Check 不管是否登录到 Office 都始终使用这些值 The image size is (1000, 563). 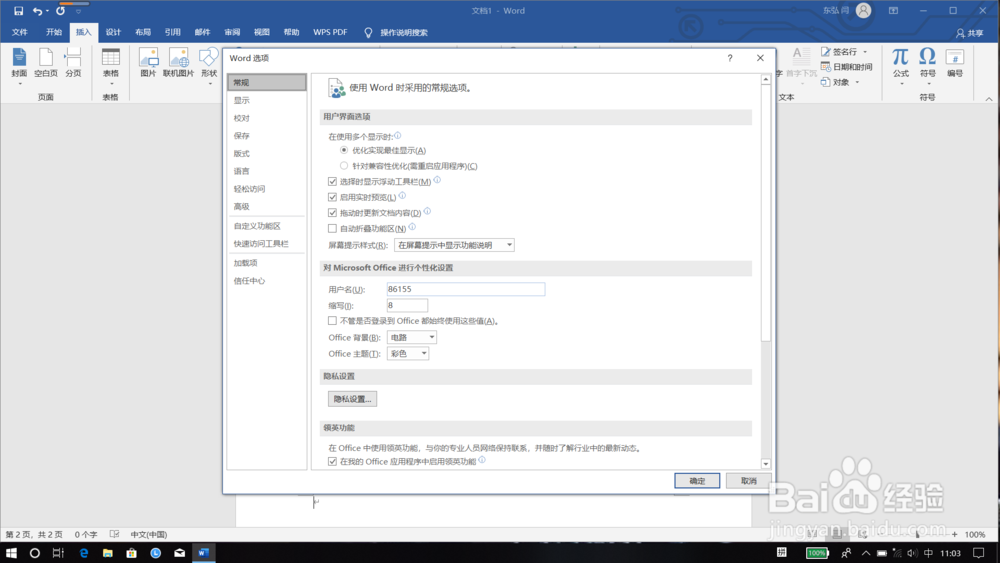tap(332, 321)
